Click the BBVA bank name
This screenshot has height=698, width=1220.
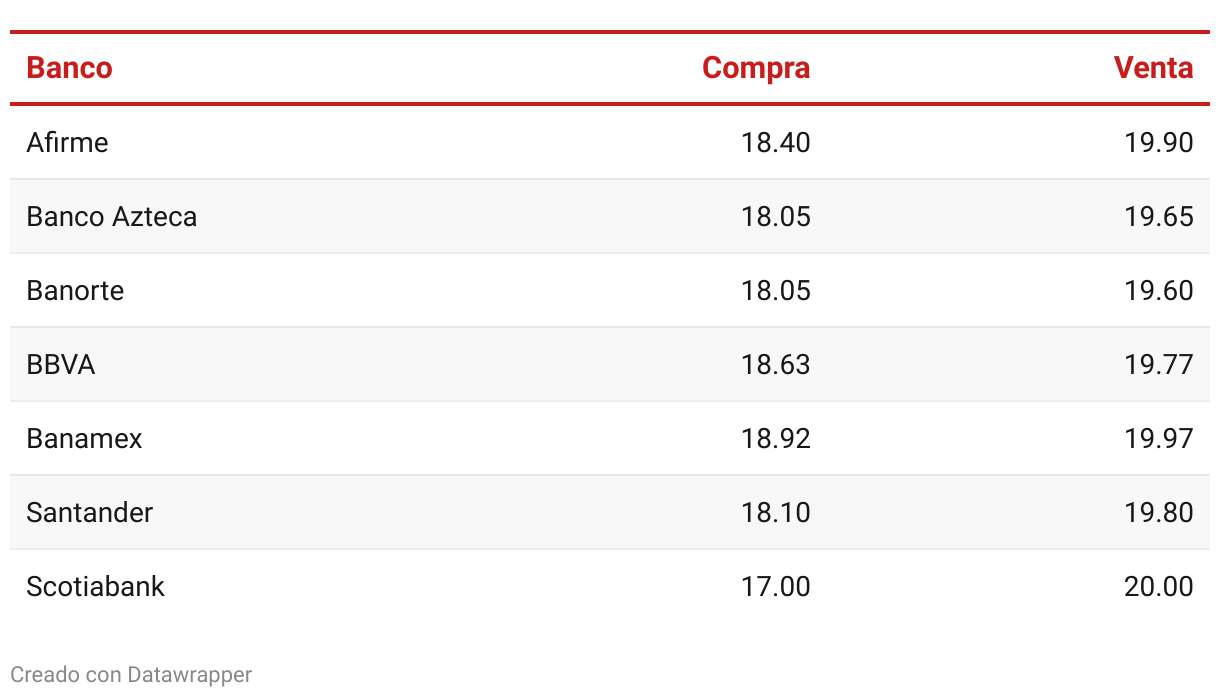click(x=61, y=364)
